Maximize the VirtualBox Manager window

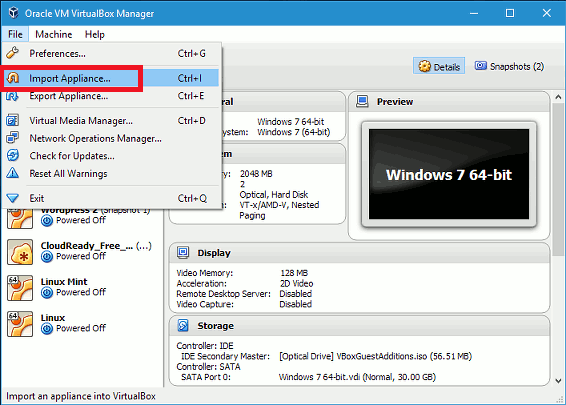(510, 13)
